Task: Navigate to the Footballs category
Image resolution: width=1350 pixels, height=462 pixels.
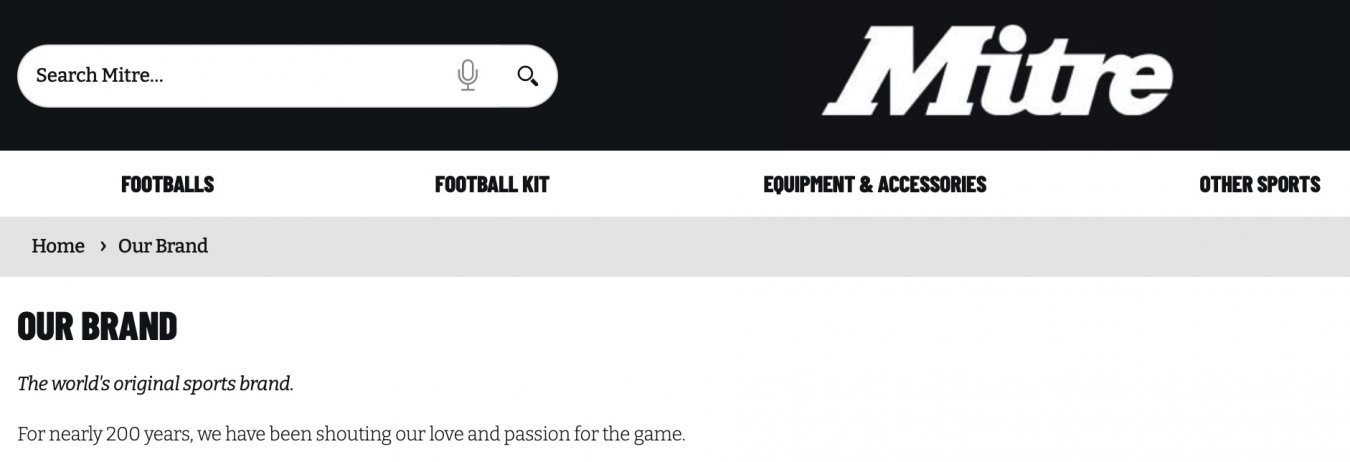Action: point(167,184)
